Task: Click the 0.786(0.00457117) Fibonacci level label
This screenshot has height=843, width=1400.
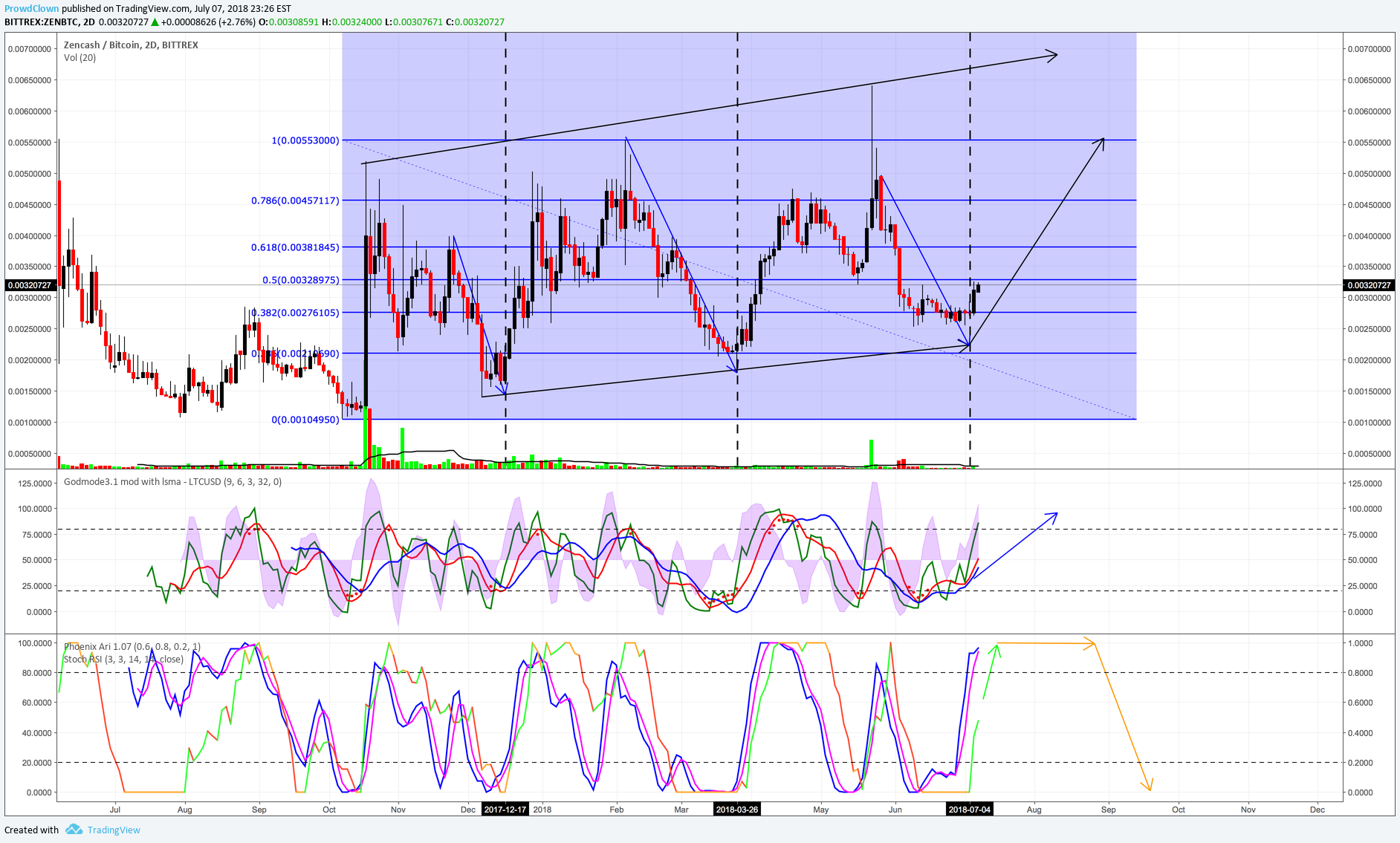Action: coord(295,201)
